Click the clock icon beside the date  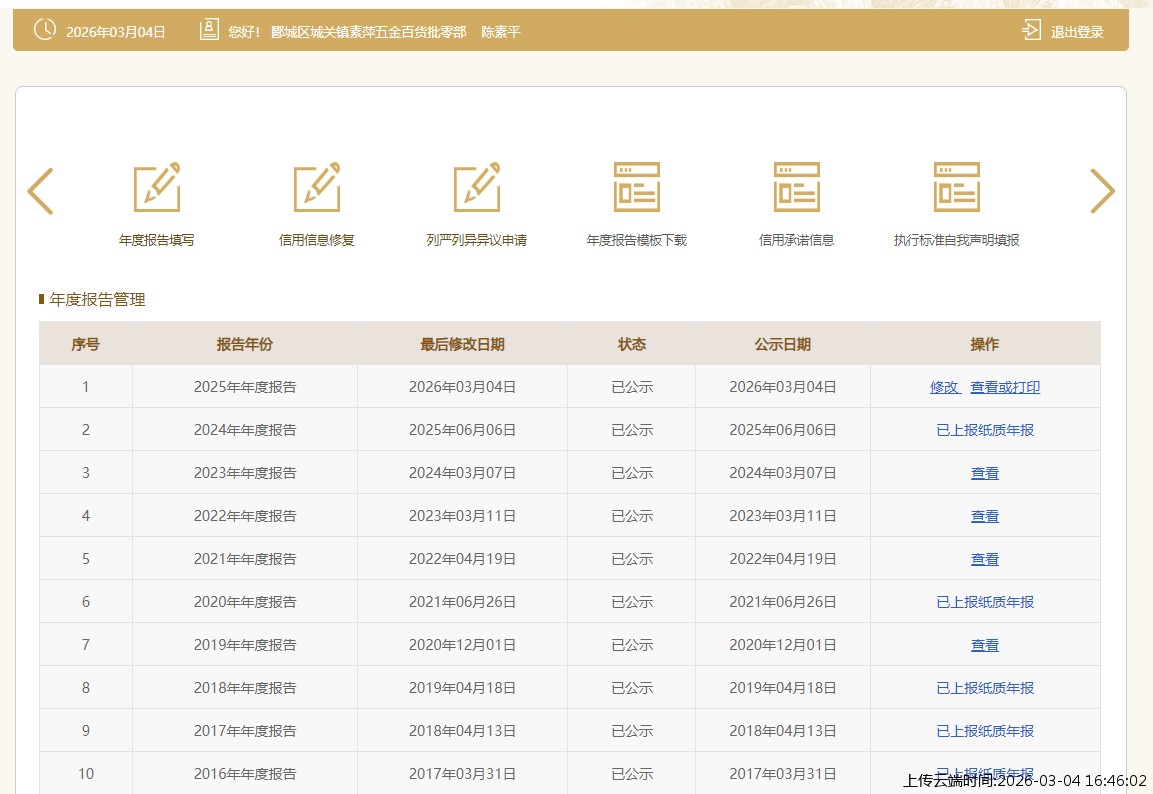coord(45,30)
